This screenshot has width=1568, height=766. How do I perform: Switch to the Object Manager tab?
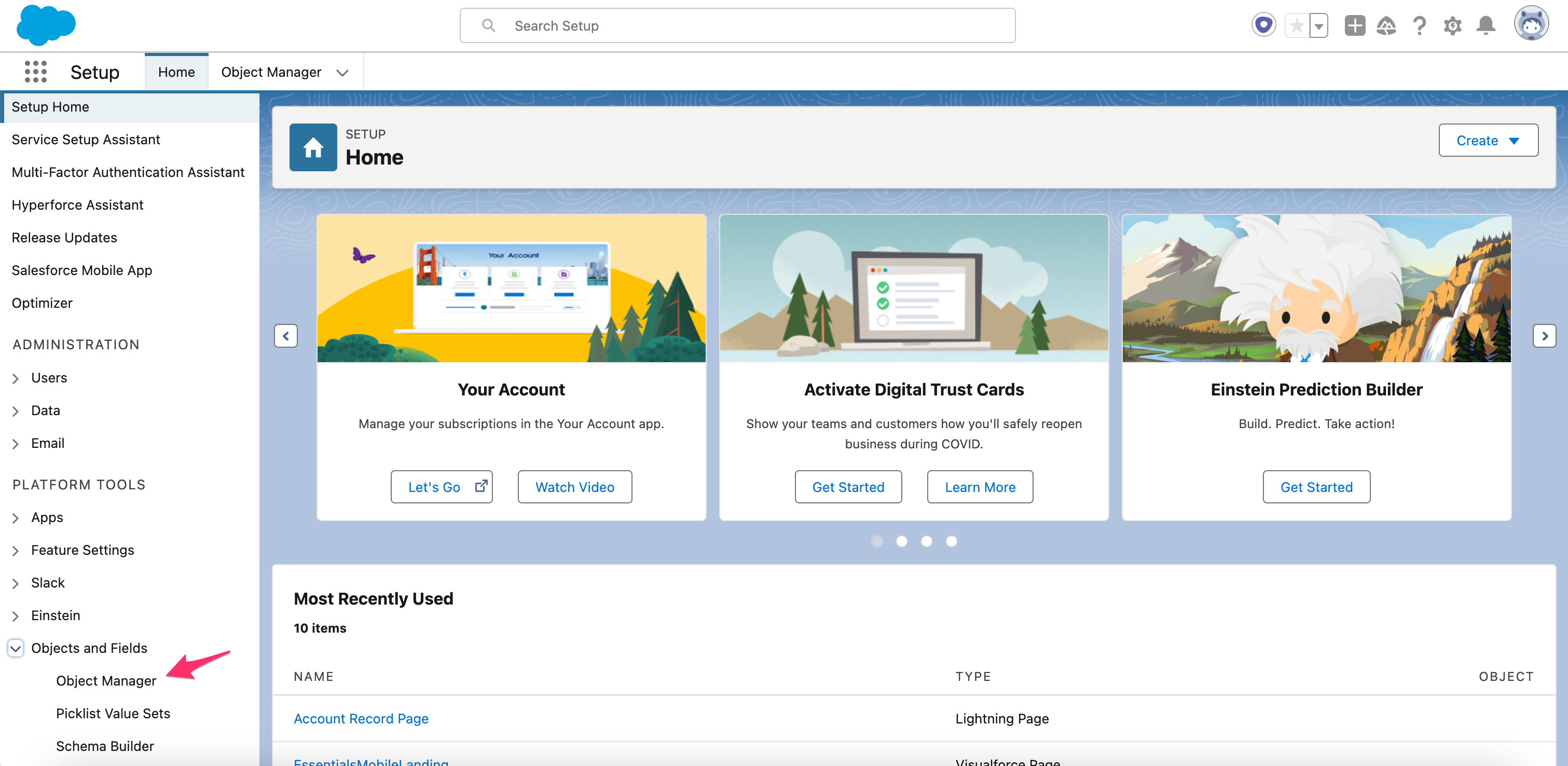(271, 72)
